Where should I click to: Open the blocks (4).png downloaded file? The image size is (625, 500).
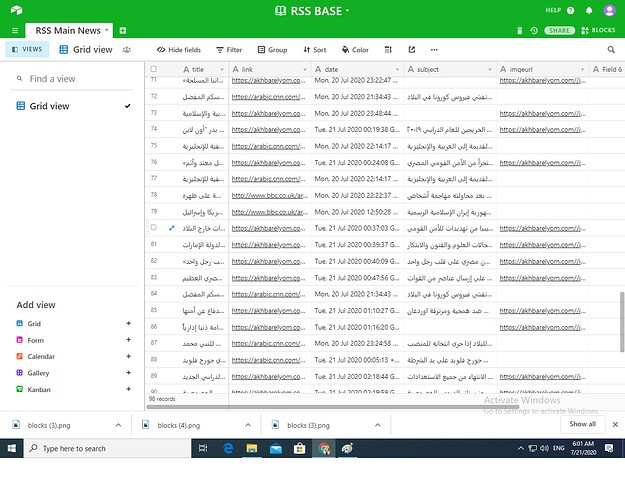pos(179,425)
